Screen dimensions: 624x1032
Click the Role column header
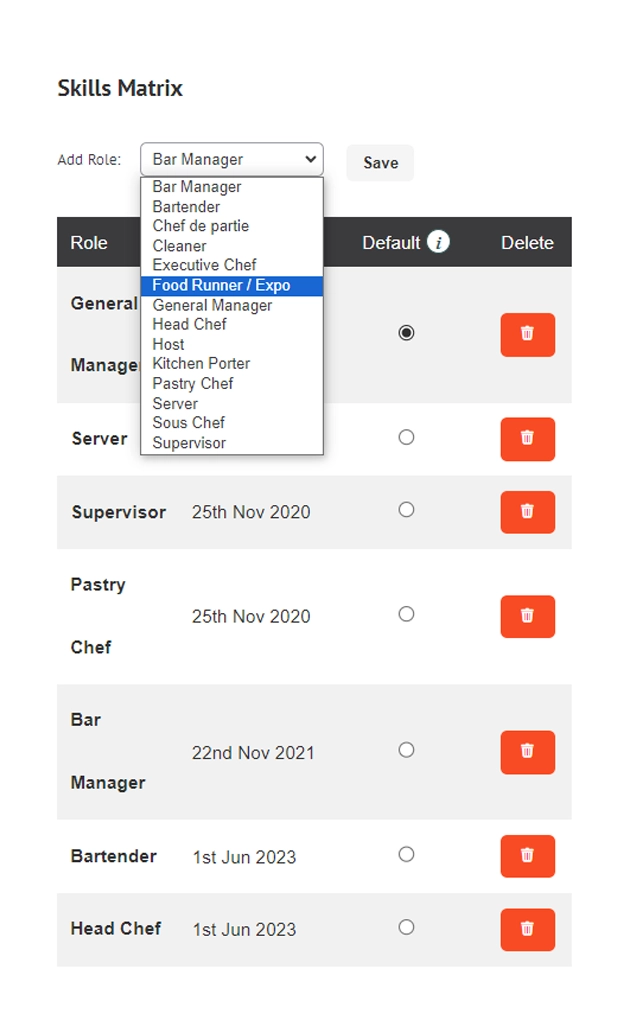pyautogui.click(x=89, y=242)
